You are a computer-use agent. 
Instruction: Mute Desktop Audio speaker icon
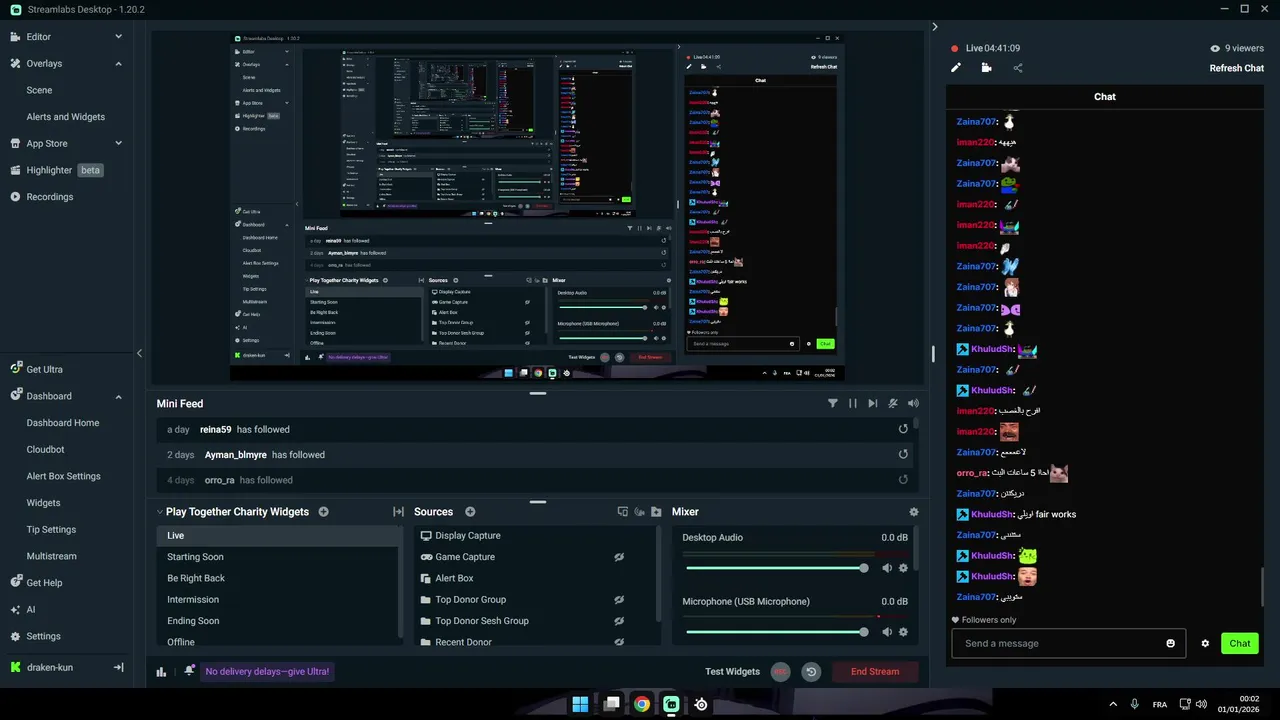point(886,568)
